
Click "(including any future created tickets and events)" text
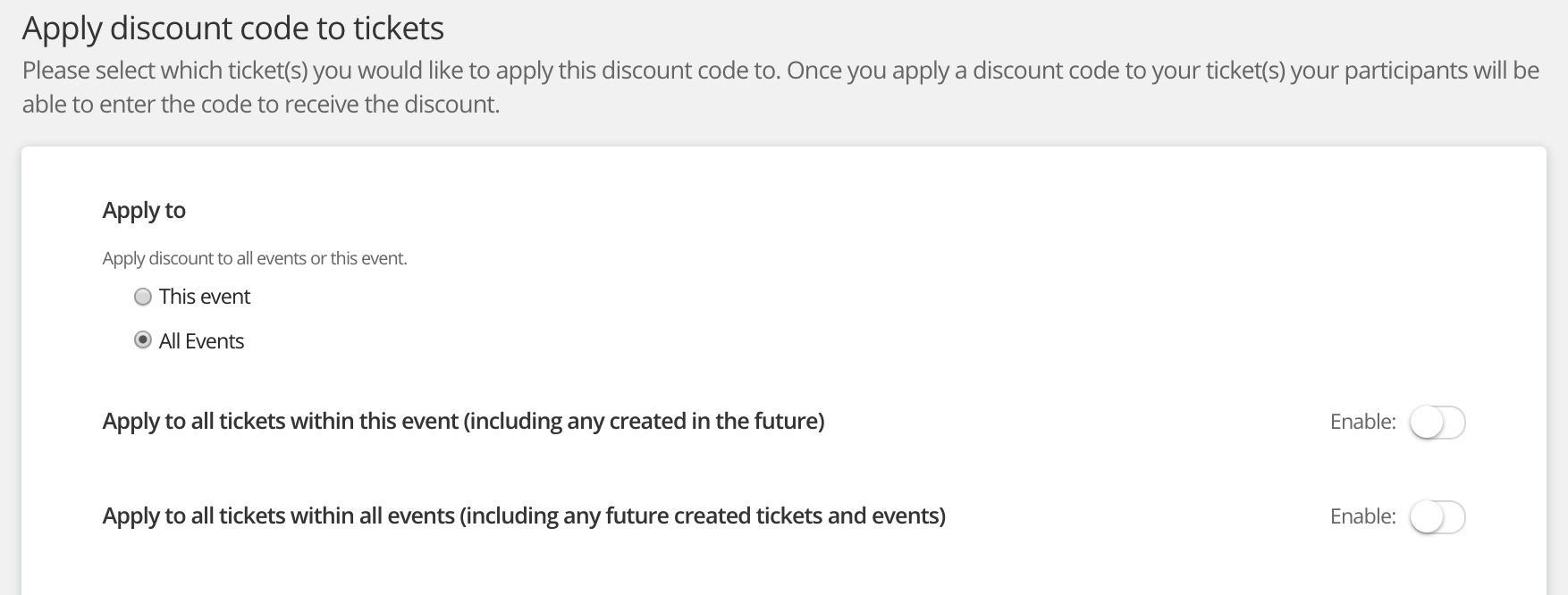click(x=703, y=515)
